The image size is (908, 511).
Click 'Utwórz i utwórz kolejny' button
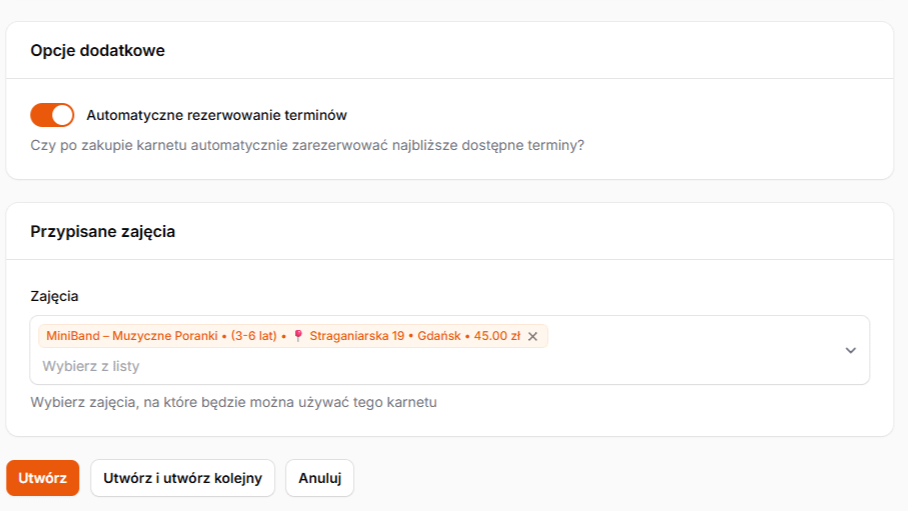click(x=182, y=478)
